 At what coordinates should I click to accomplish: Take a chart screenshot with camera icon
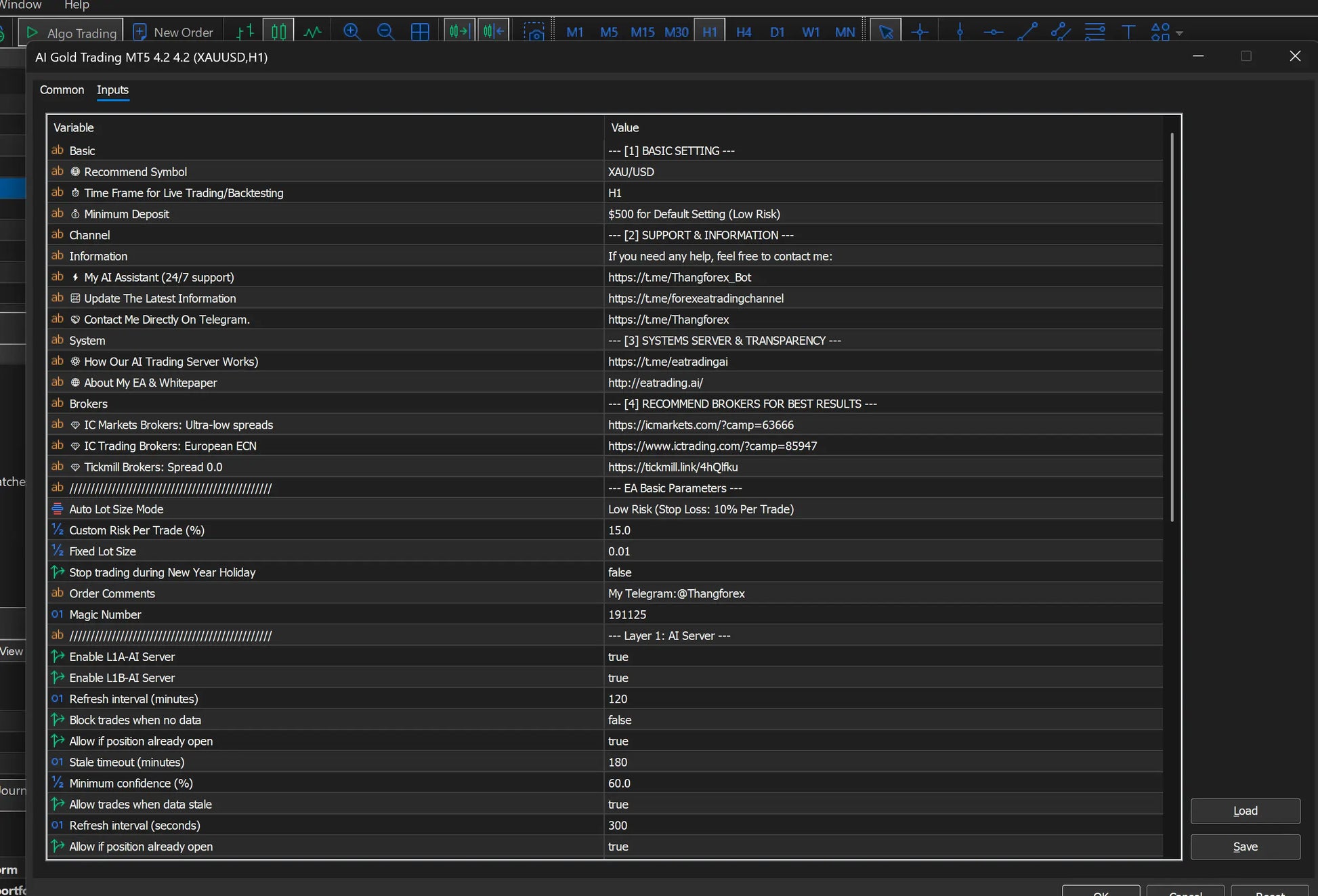[534, 31]
